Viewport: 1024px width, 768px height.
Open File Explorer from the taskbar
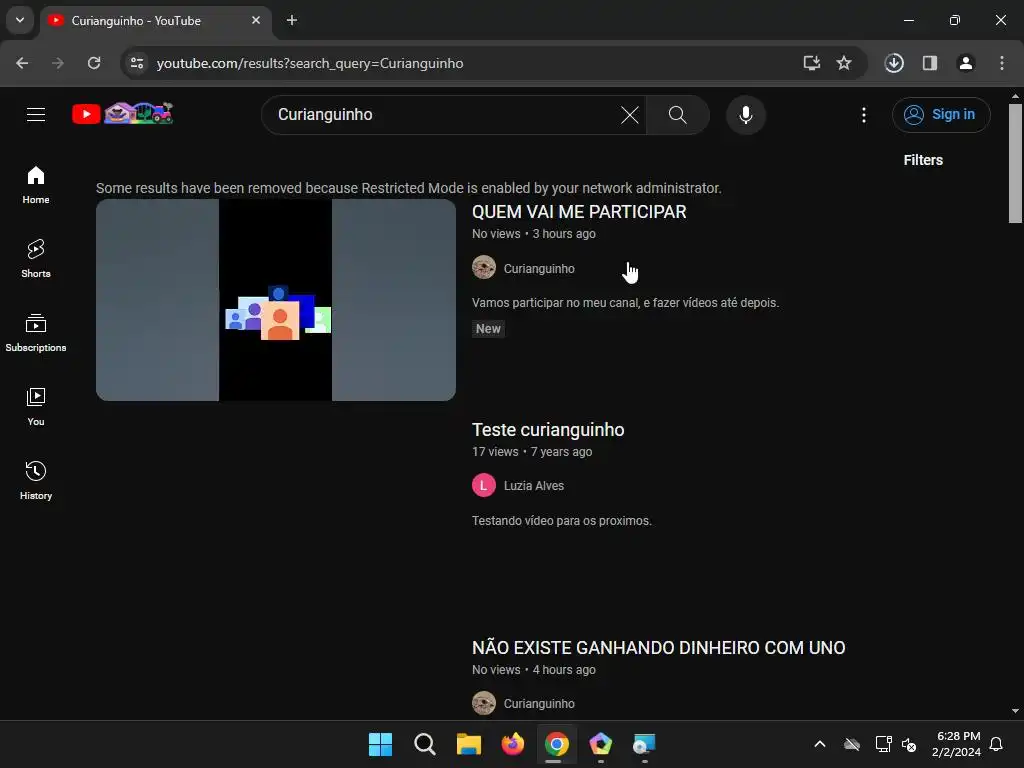(x=468, y=744)
